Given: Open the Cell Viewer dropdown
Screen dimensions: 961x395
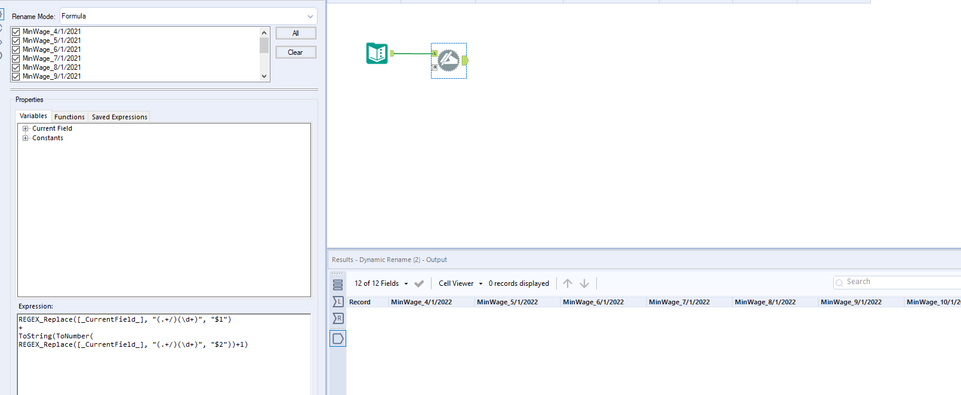Looking at the screenshot, I should pyautogui.click(x=460, y=283).
